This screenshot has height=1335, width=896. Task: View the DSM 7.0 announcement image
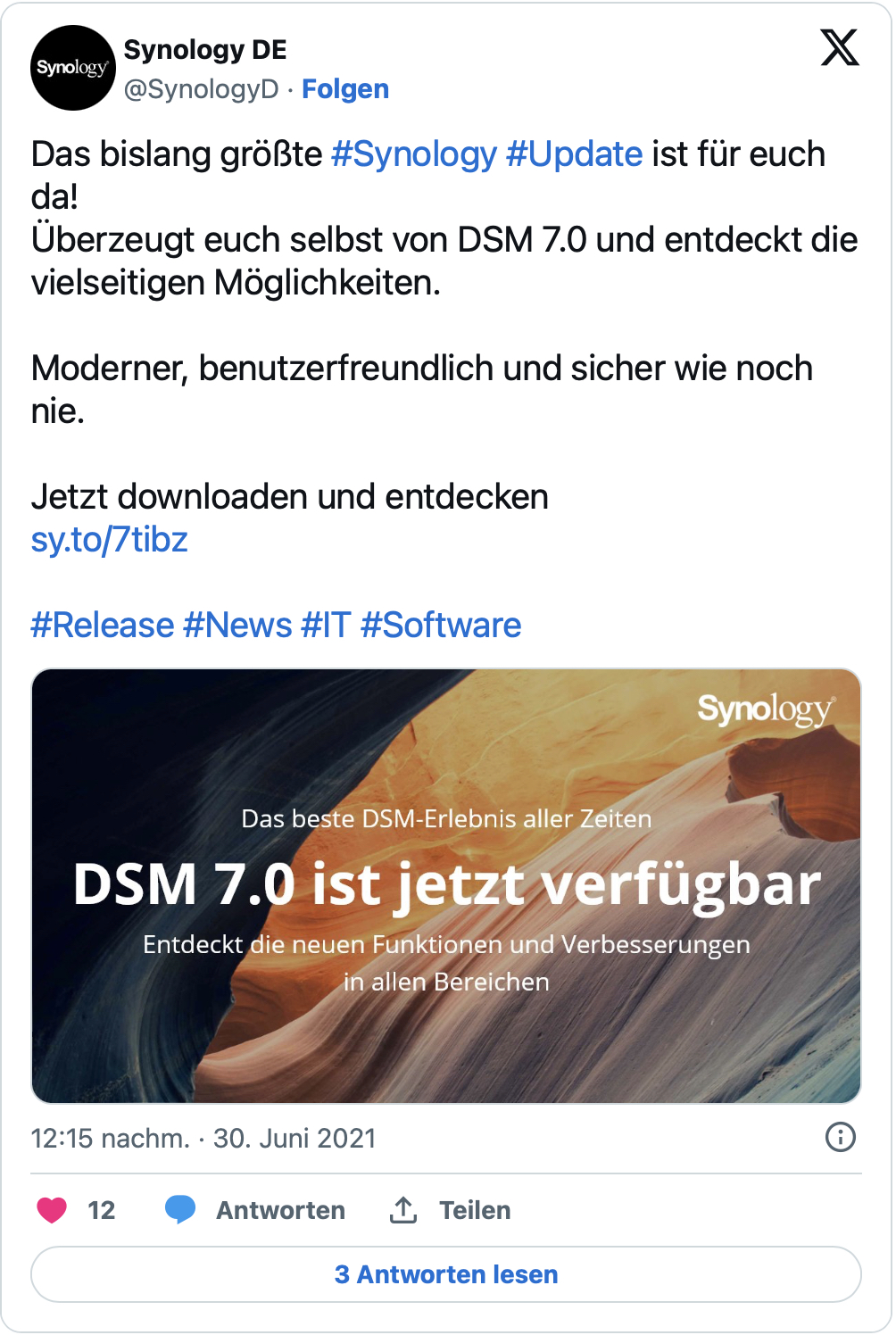point(446,886)
